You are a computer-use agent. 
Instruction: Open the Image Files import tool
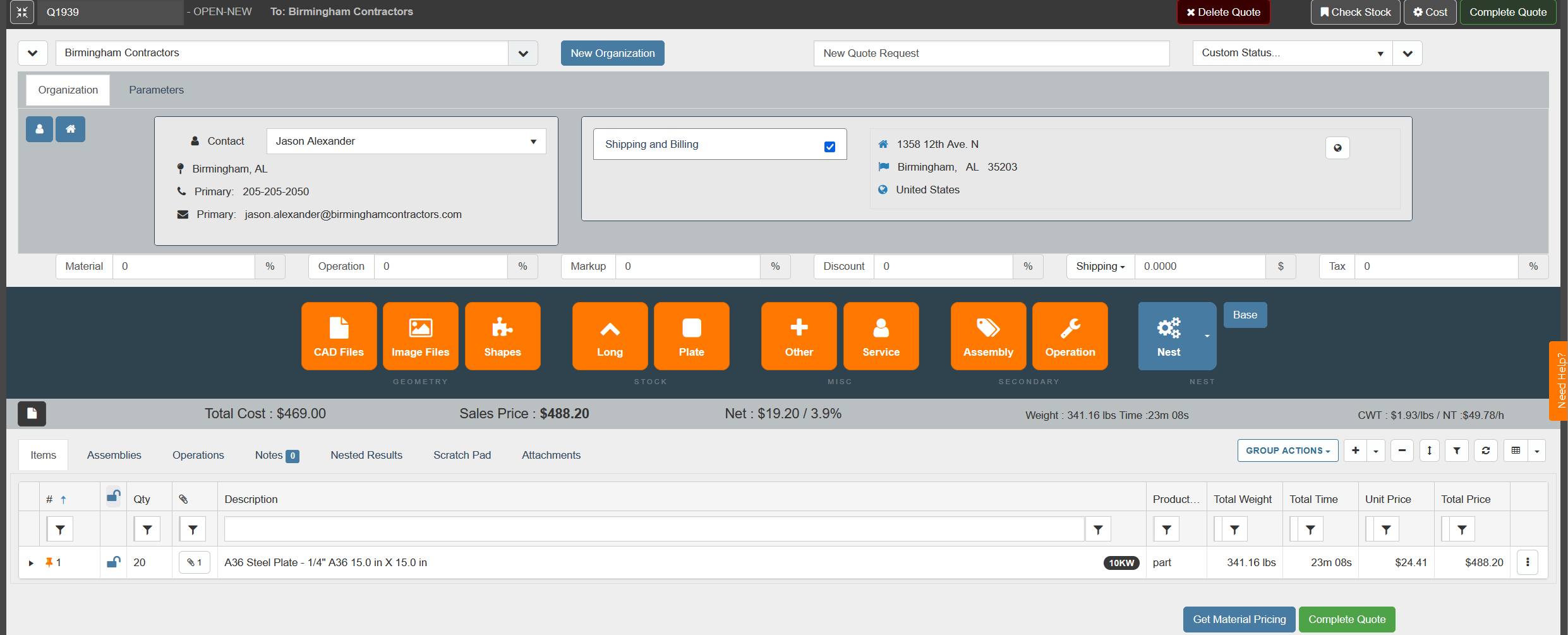[x=420, y=336]
